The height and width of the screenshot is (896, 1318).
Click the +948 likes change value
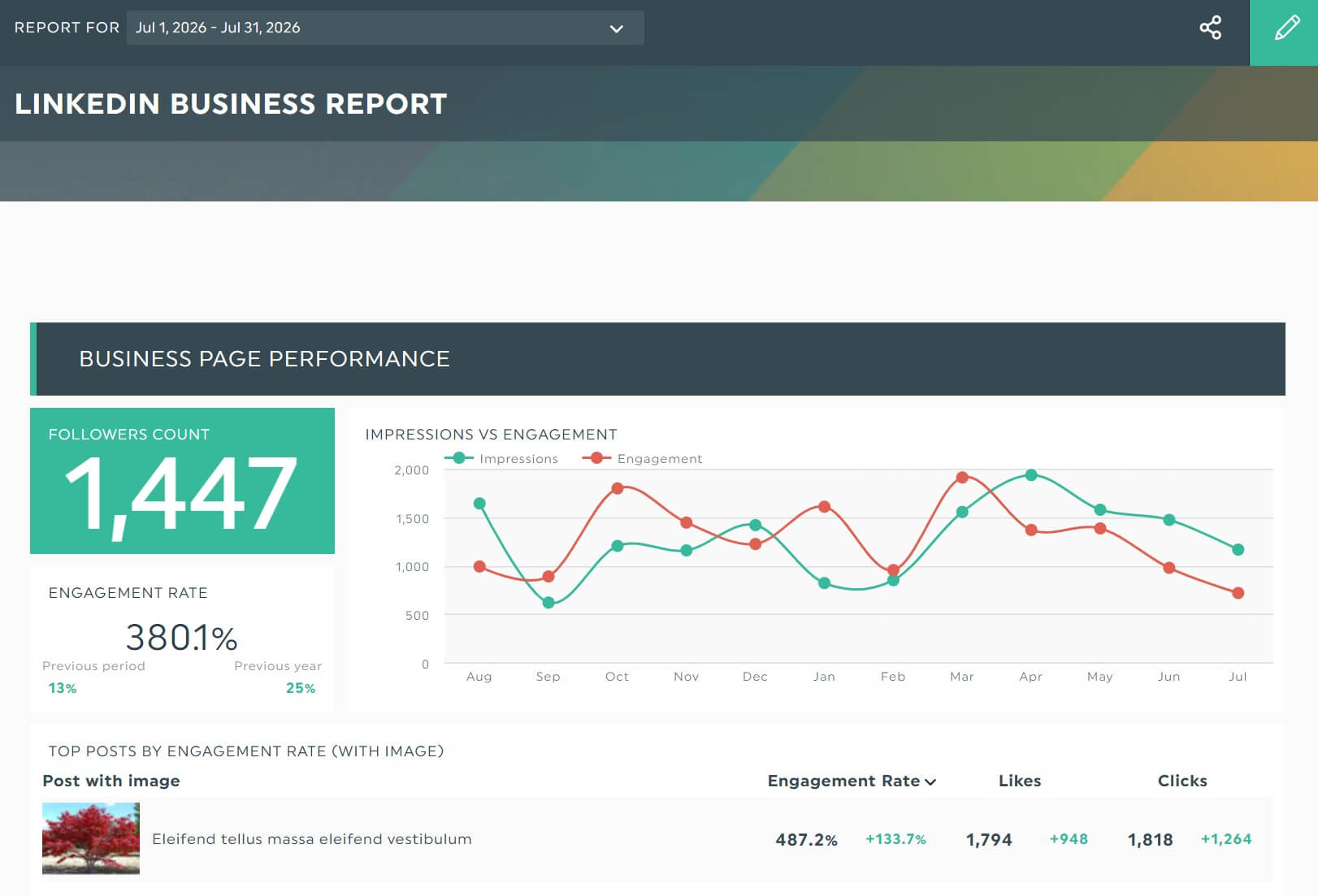(x=1069, y=839)
